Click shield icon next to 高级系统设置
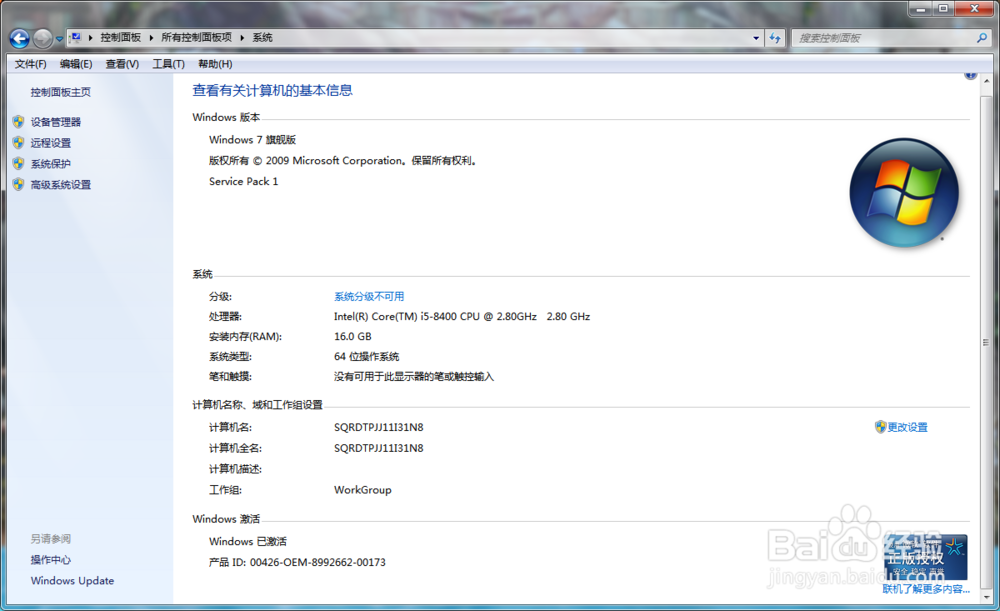Image resolution: width=1000 pixels, height=611 pixels. pyautogui.click(x=18, y=184)
